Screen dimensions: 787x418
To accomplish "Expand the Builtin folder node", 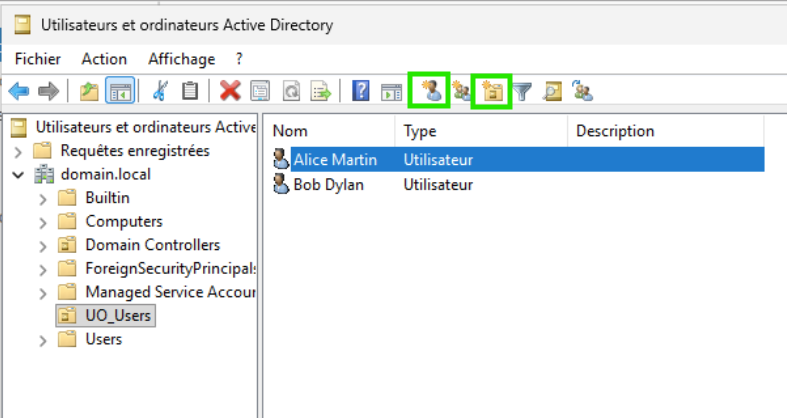I will click(x=42, y=198).
